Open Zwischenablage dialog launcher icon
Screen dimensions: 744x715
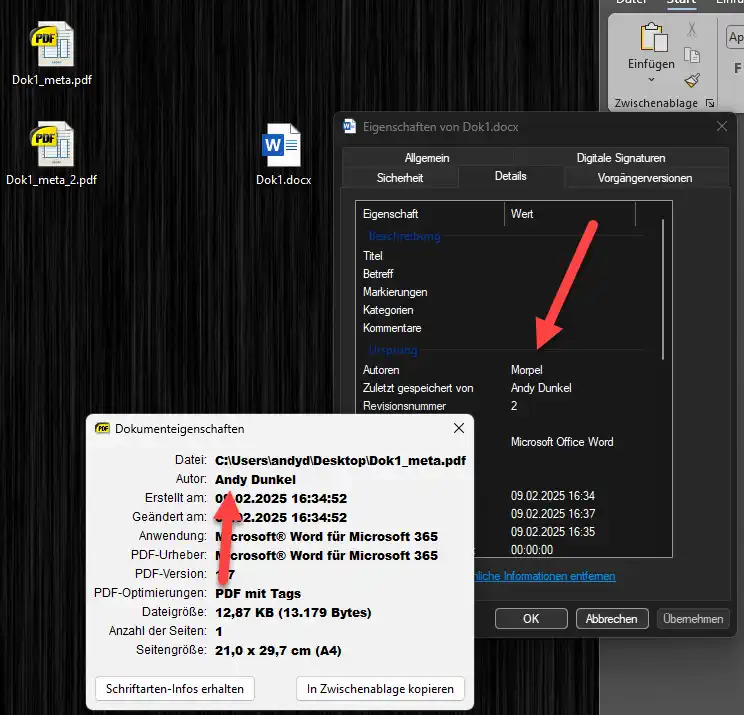[710, 103]
